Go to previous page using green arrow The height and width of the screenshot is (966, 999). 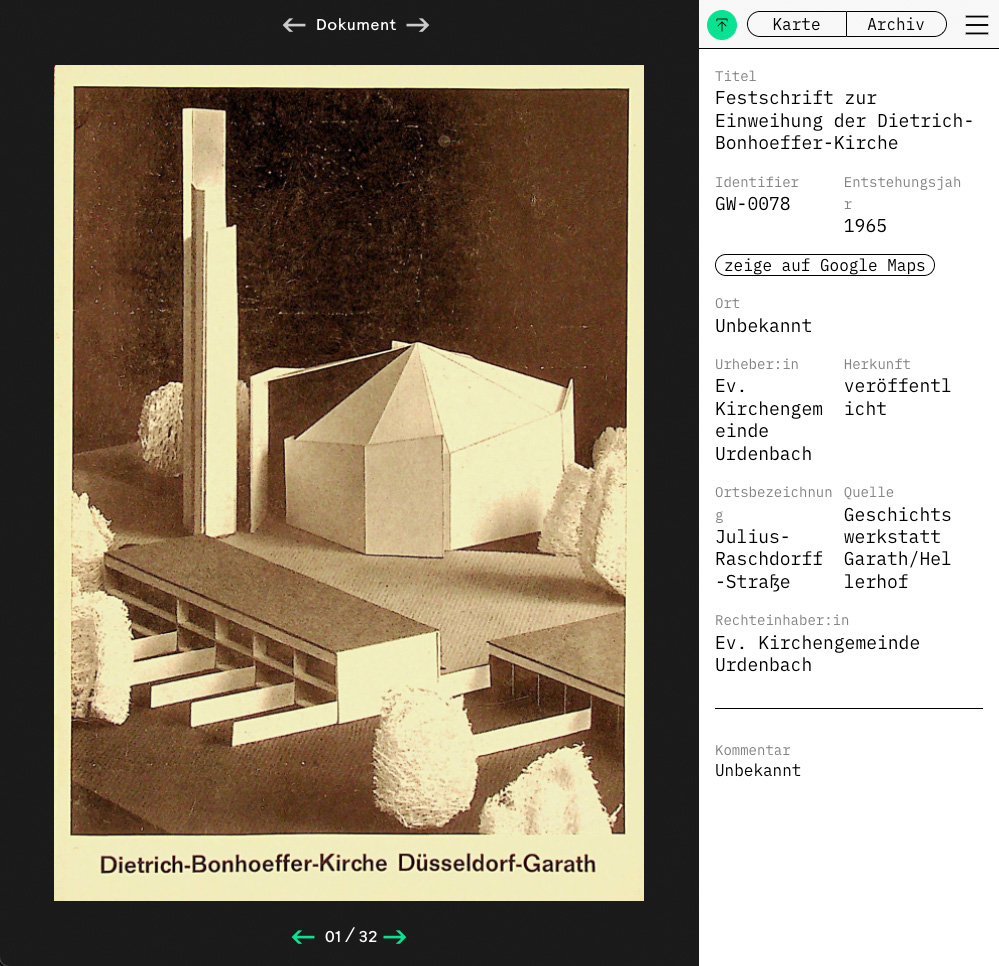(x=303, y=937)
